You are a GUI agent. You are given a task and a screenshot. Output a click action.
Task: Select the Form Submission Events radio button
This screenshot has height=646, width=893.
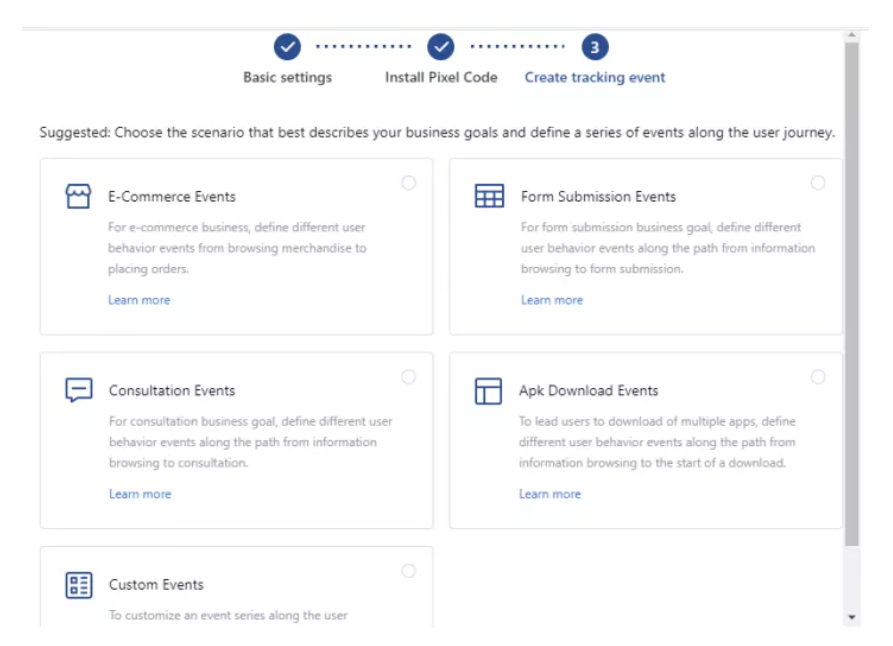(x=818, y=183)
